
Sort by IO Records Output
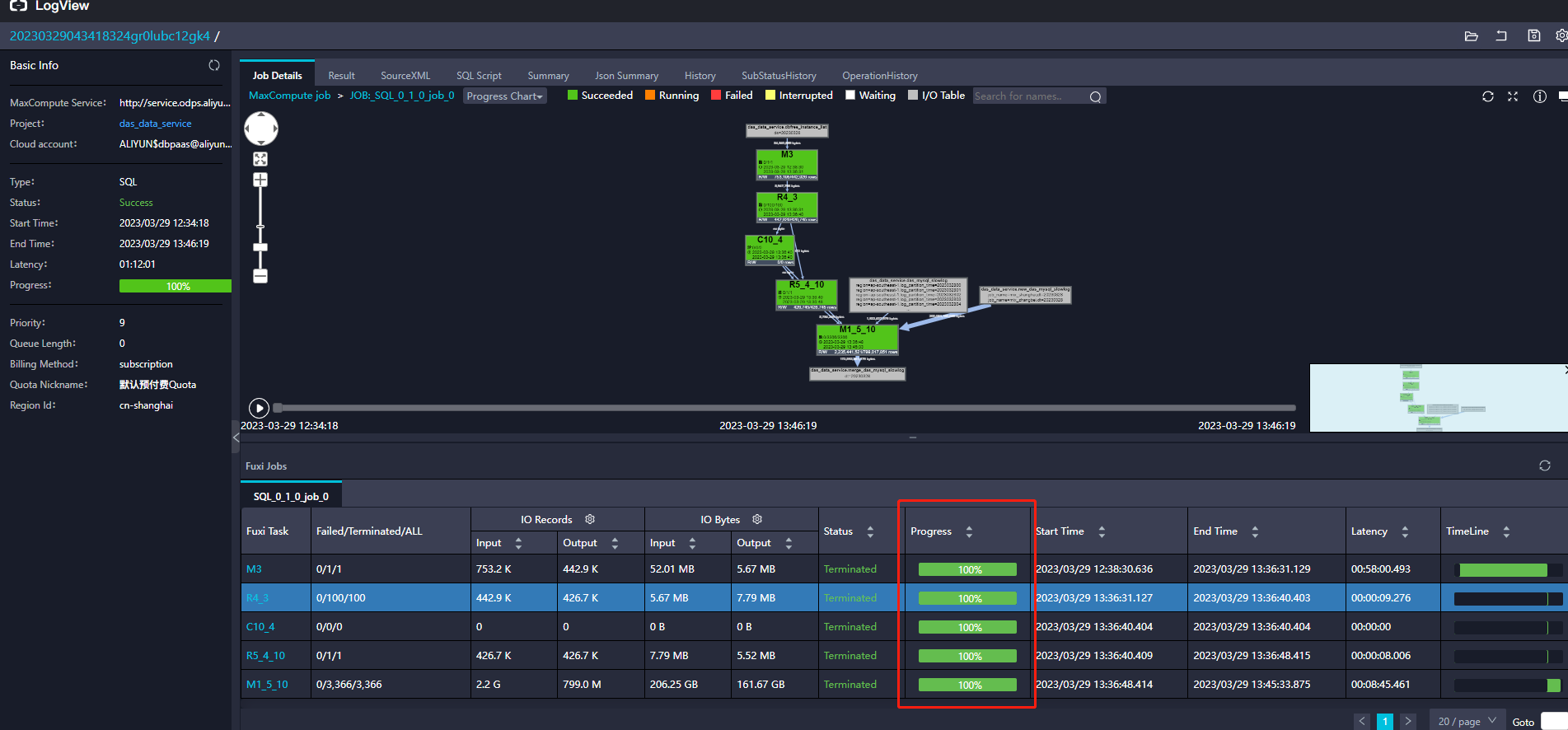615,543
